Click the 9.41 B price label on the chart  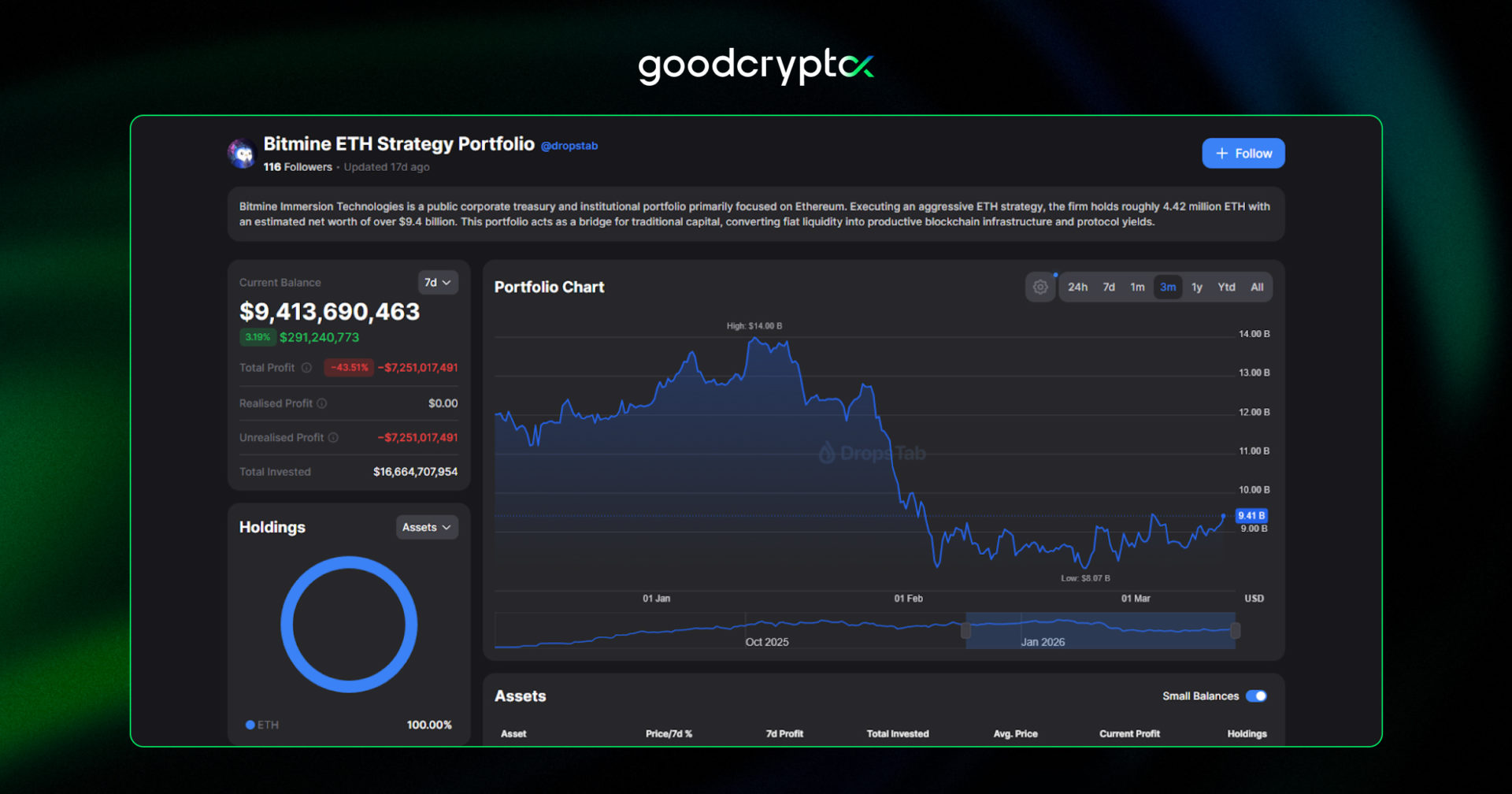tap(1251, 516)
